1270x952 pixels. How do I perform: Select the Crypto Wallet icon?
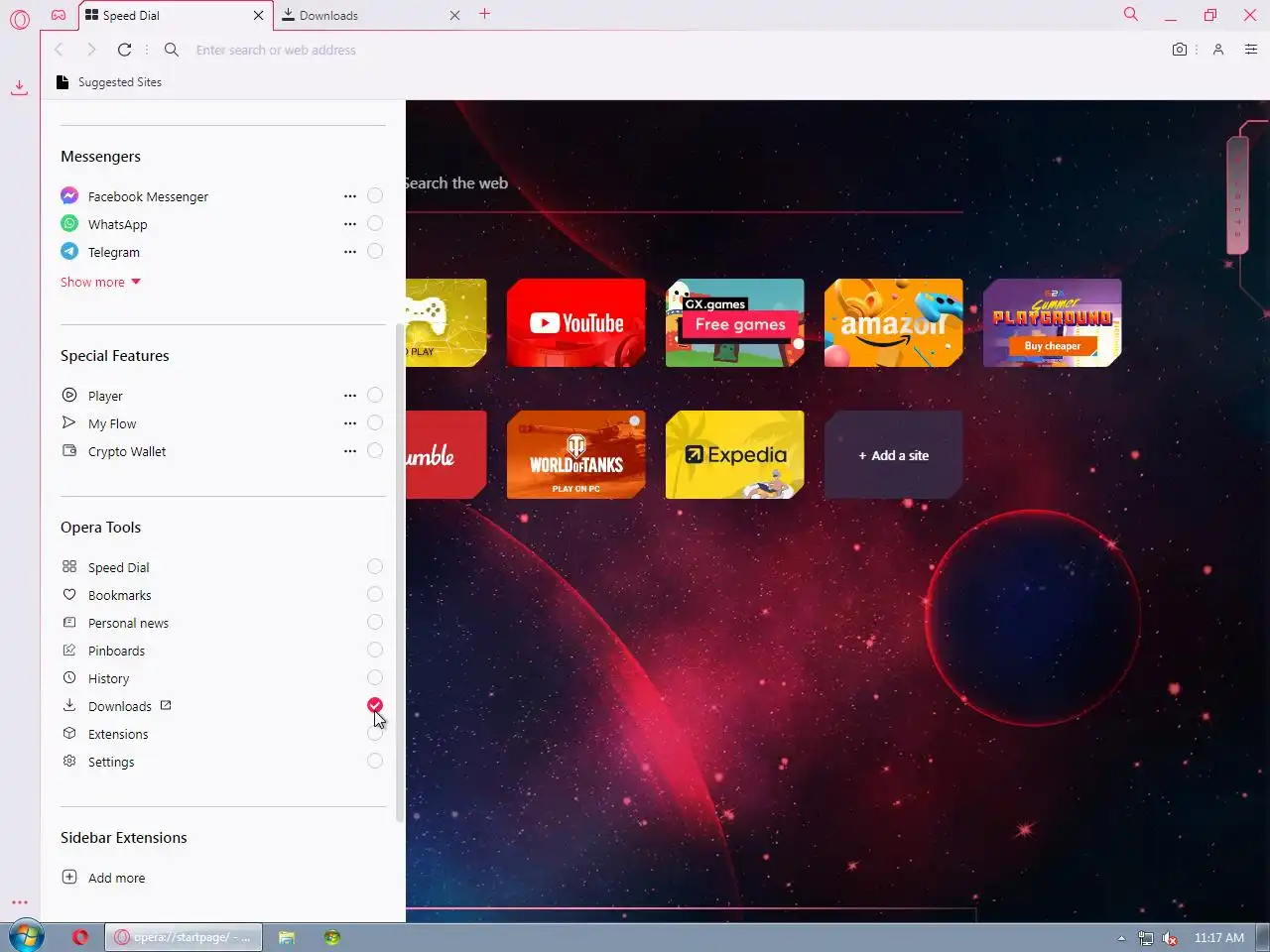point(69,450)
